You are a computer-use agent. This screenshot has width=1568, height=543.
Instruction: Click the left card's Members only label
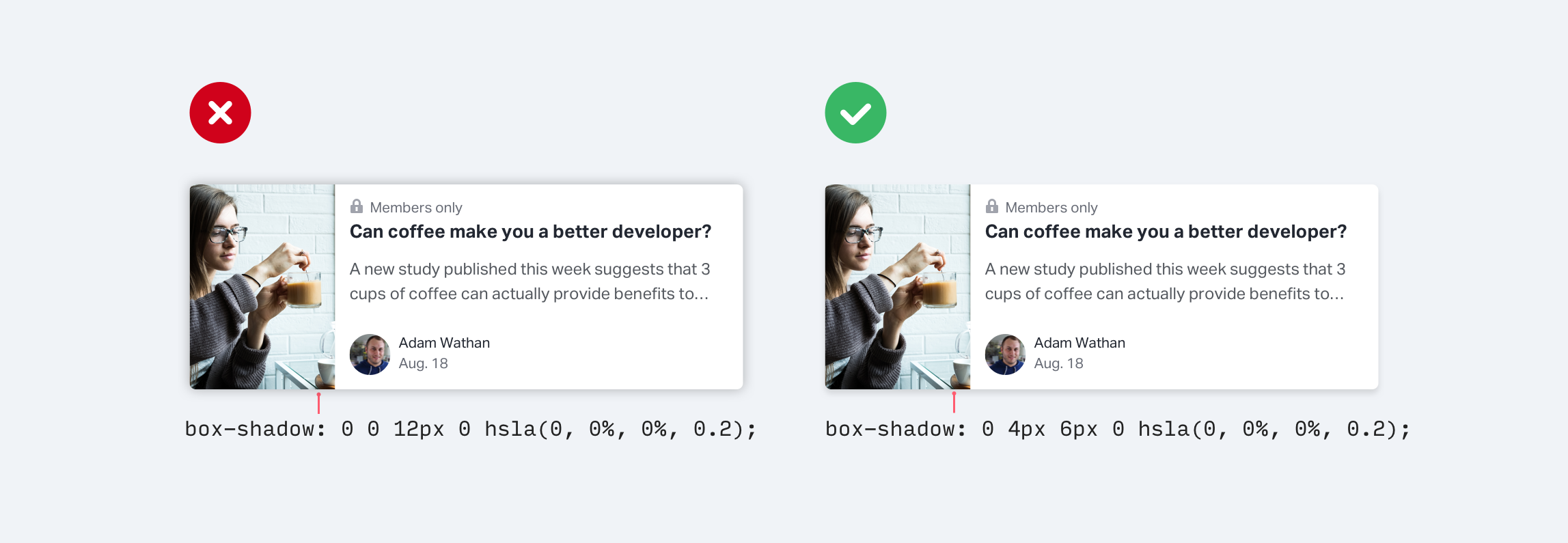(x=416, y=208)
